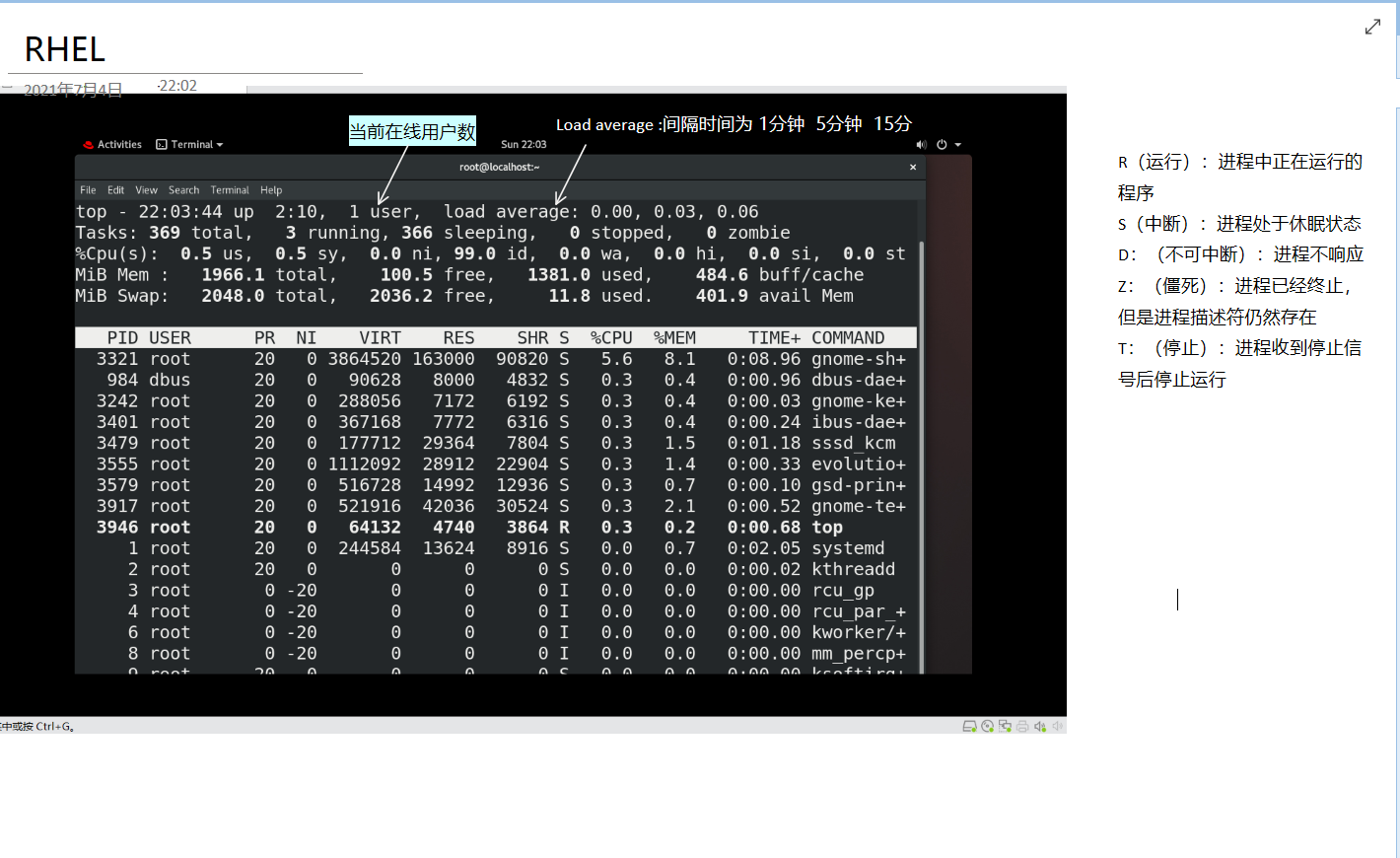The height and width of the screenshot is (858, 1400).
Task: Click the Z:（僵死）note line
Action: click(1234, 301)
